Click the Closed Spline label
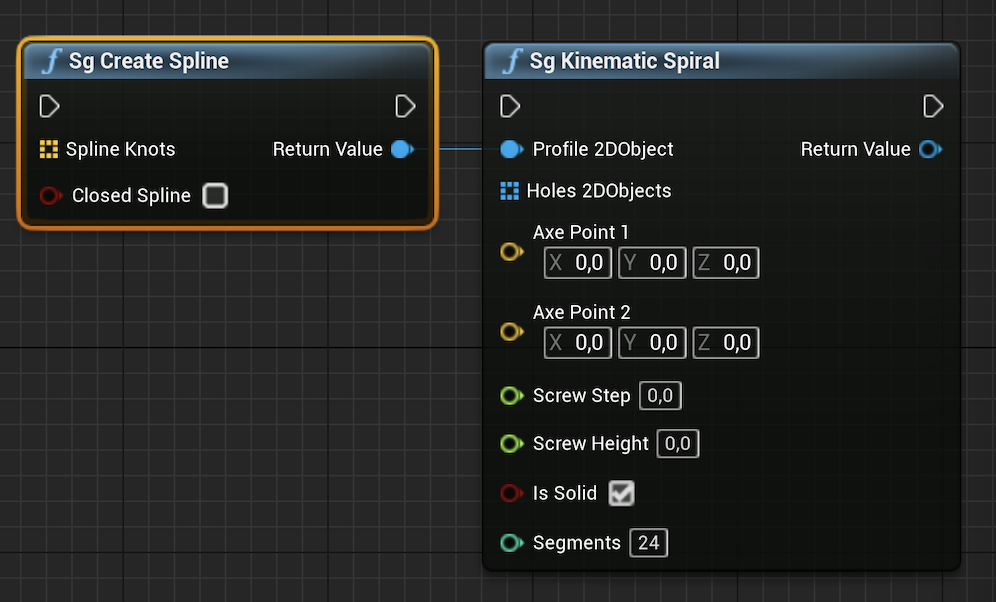Screen dimensions: 996x602 (x=131, y=196)
